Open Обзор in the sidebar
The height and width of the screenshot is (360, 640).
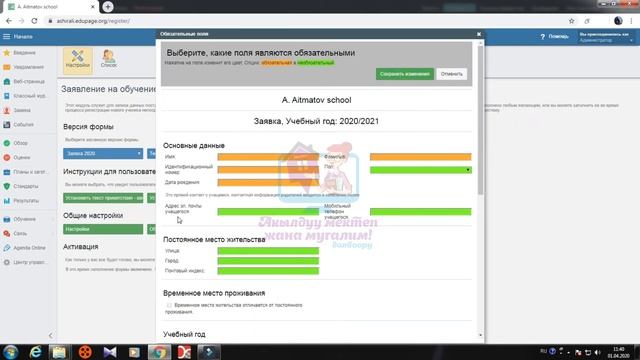click(16, 143)
